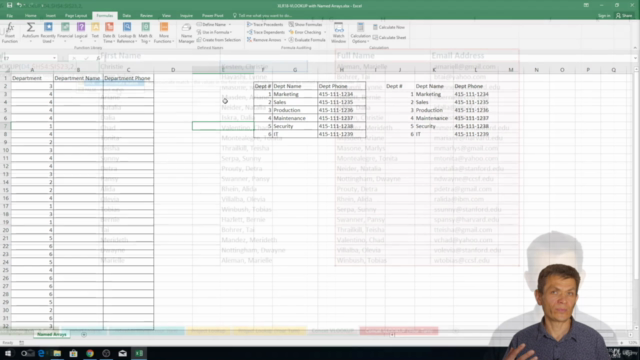Open the More Functions list
This screenshot has width=640, height=360.
[164, 33]
